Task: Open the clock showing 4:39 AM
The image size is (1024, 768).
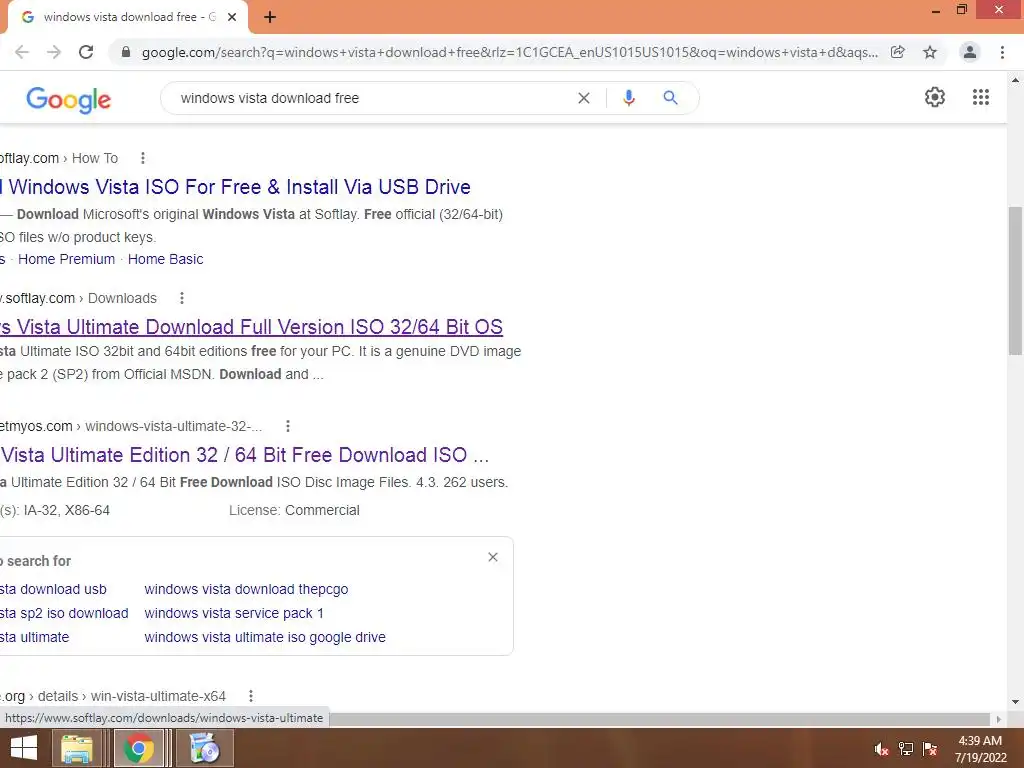Action: pyautogui.click(x=980, y=749)
